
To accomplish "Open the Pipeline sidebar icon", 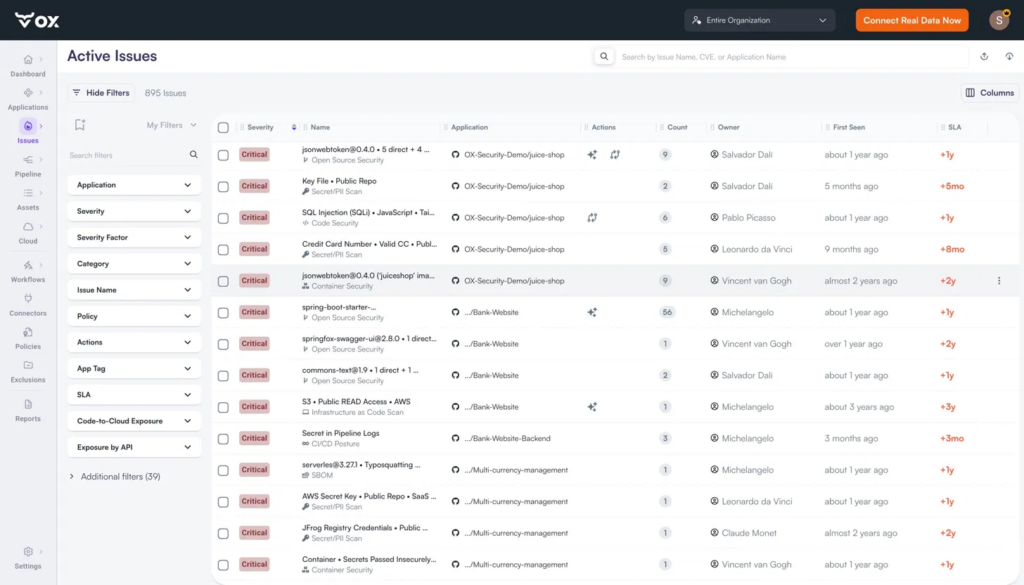I will [28, 160].
